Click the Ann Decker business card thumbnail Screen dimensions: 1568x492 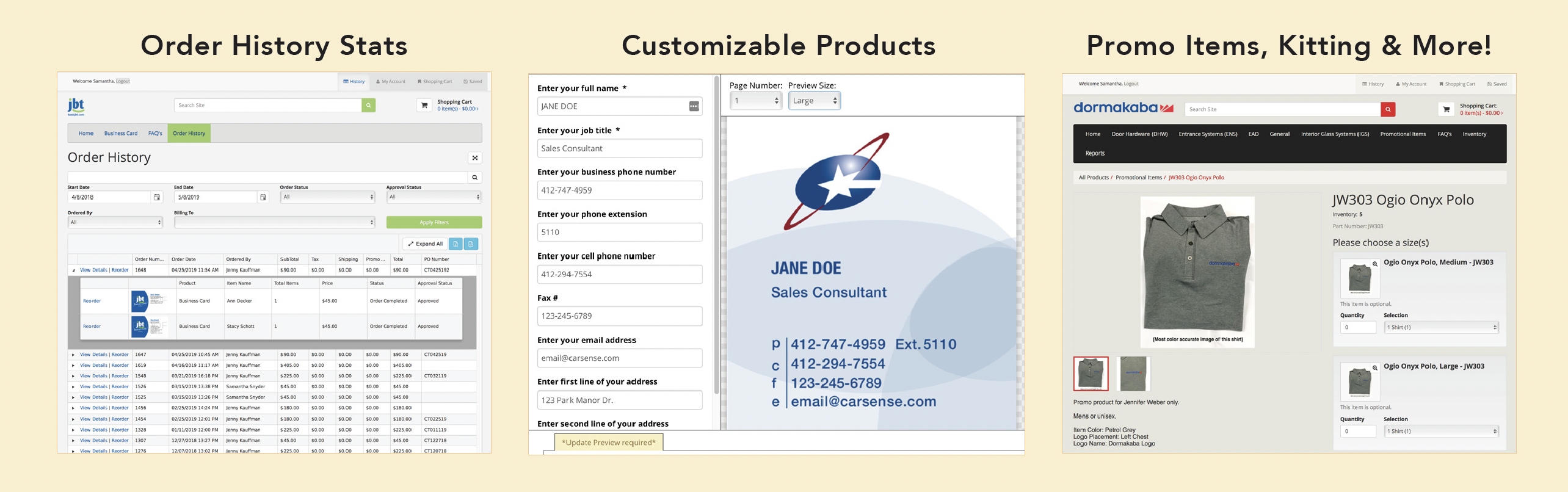point(150,301)
